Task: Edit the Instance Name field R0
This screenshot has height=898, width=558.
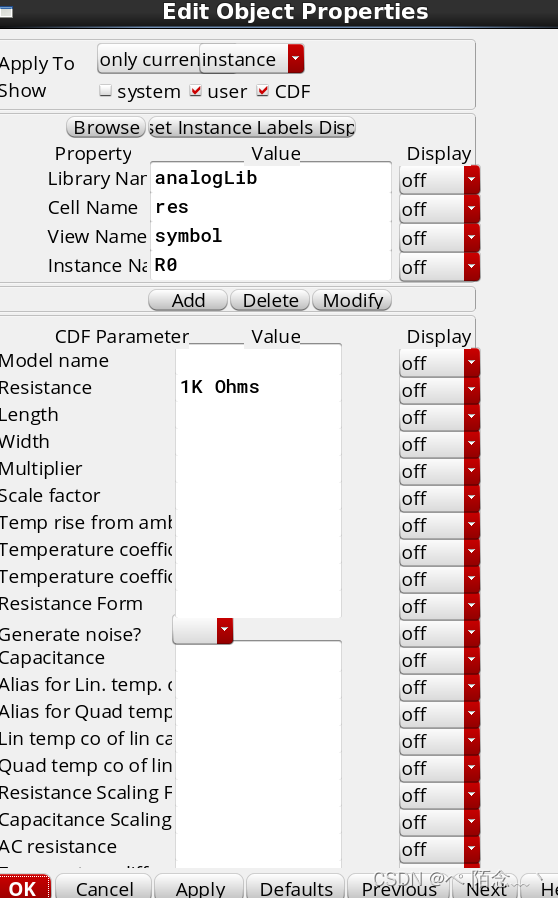Action: point(270,265)
